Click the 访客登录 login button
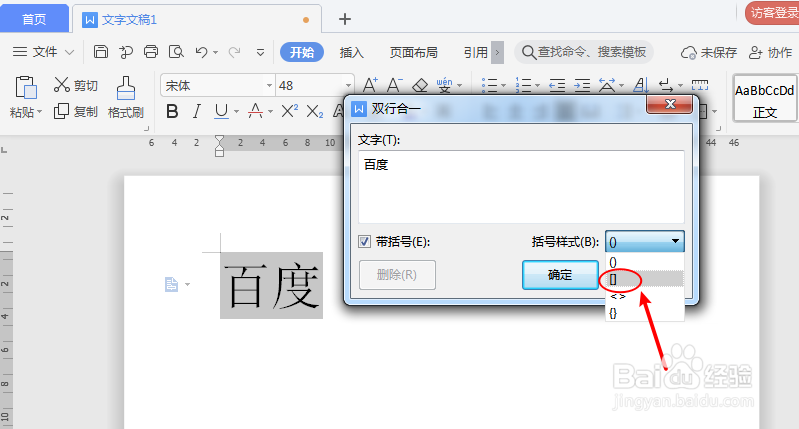 pyautogui.click(x=772, y=12)
